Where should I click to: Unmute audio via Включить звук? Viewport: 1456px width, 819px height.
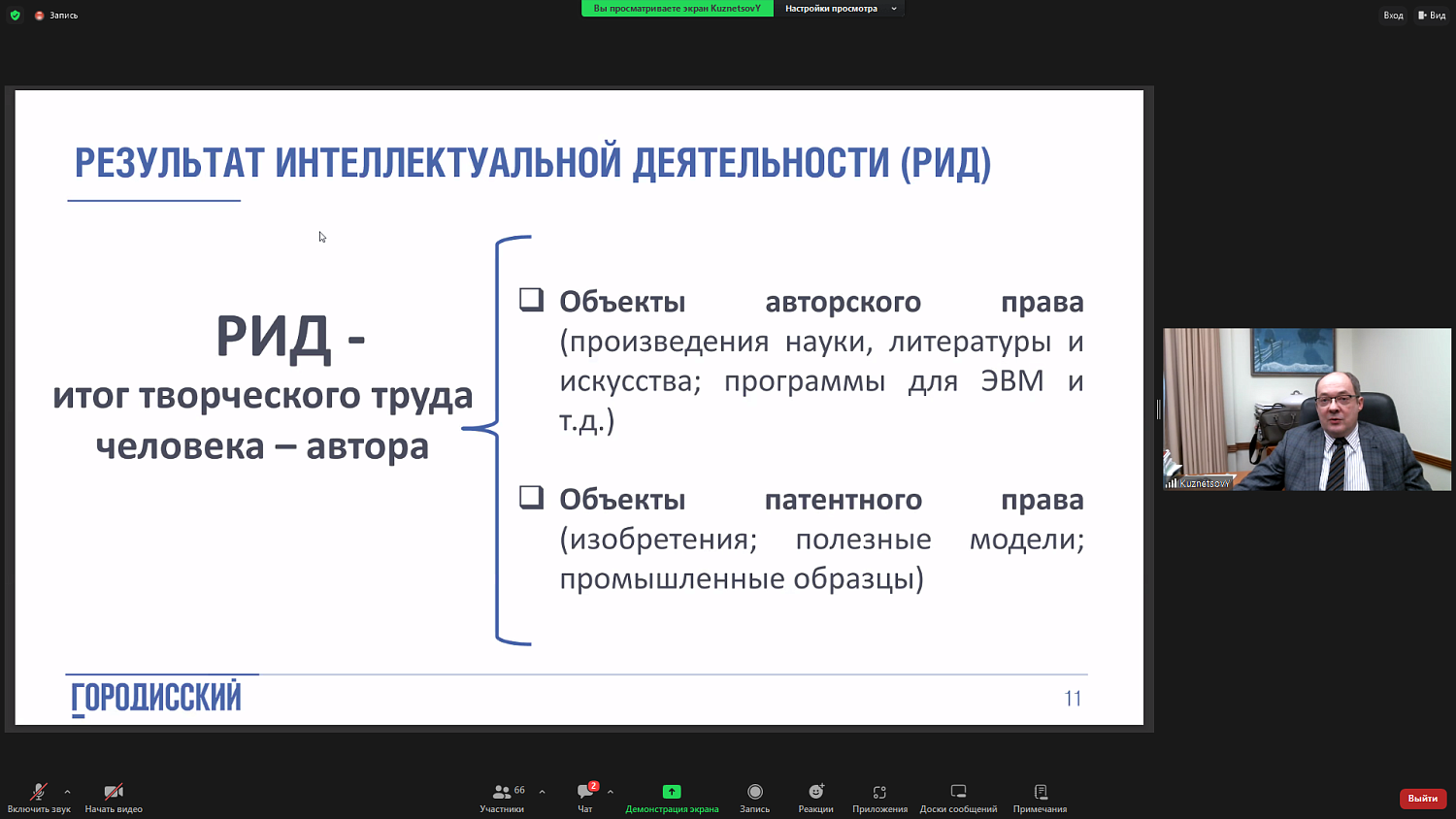(x=37, y=796)
